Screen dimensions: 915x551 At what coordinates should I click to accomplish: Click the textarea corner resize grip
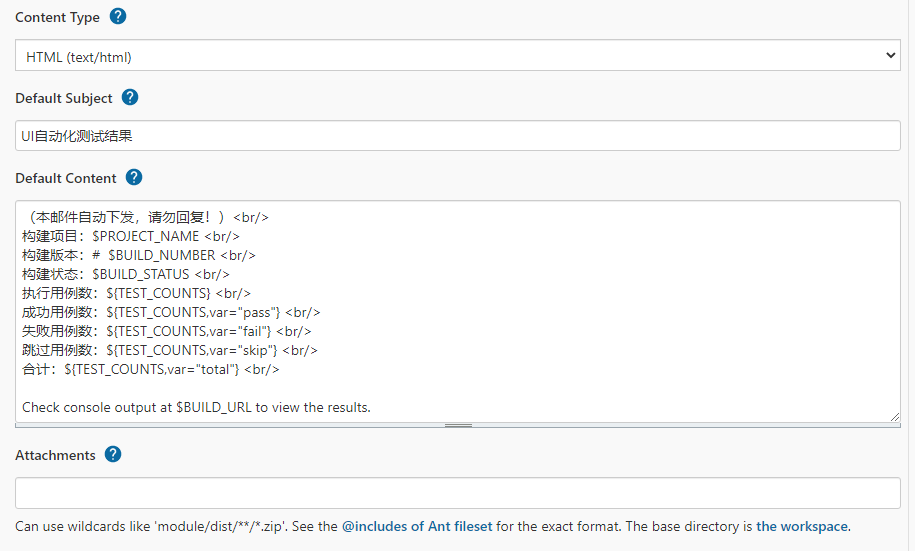(894, 416)
